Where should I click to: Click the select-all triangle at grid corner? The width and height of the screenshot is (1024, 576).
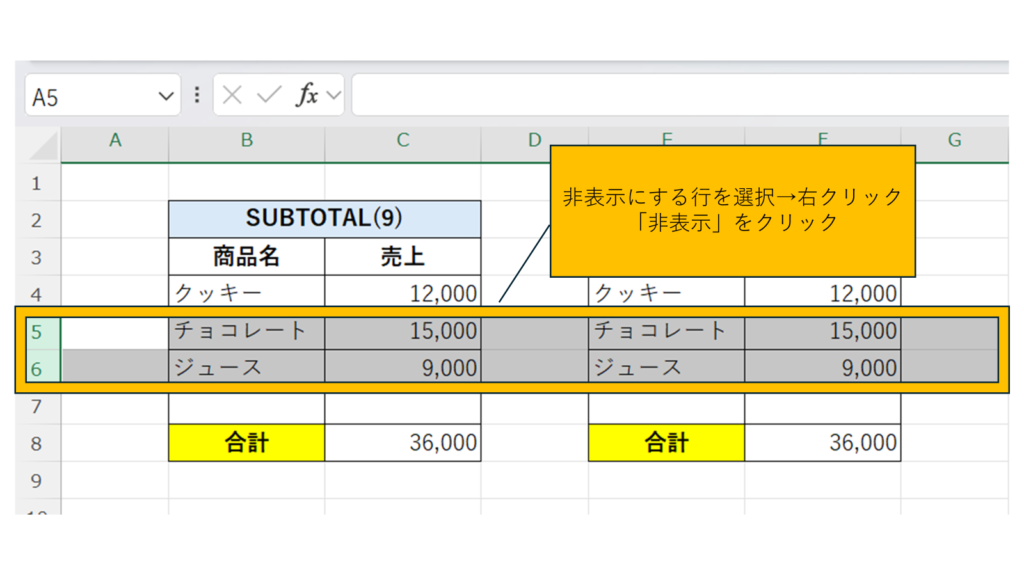click(42, 144)
